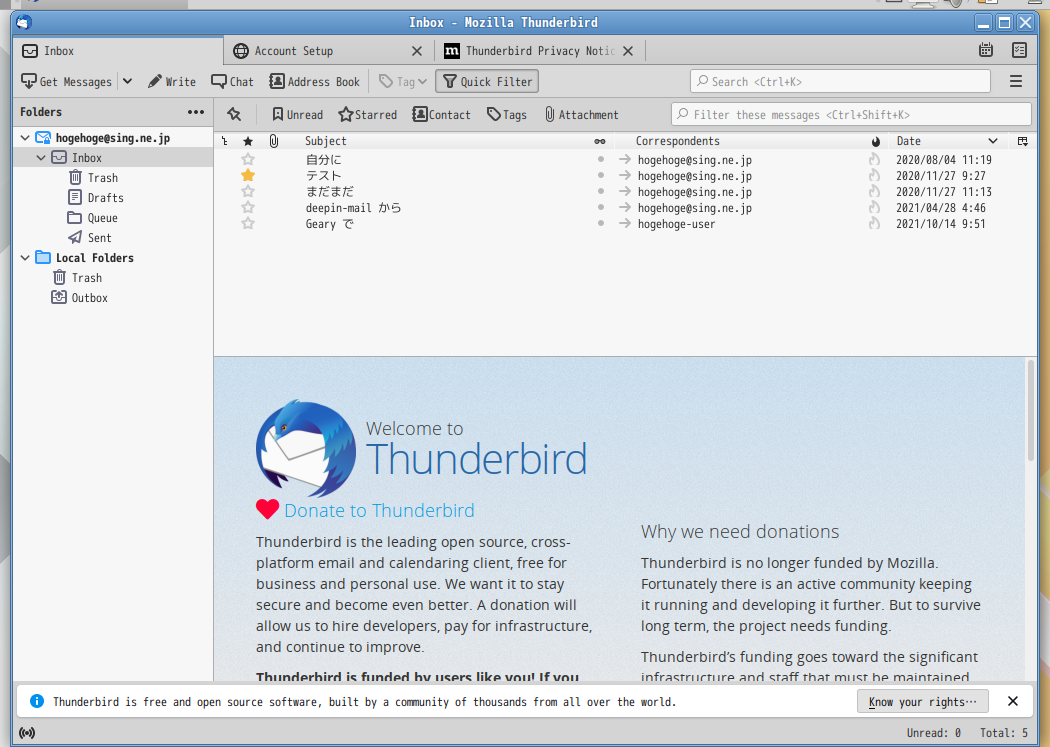Close the Thunderbird Privacy Notice tab

[x=627, y=51]
